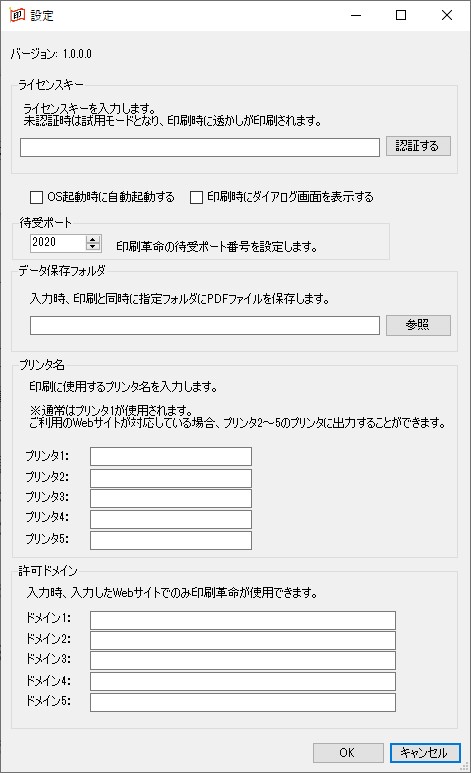The image size is (471, 773).
Task: Click the プリンタ5 input field
Action: [x=171, y=540]
